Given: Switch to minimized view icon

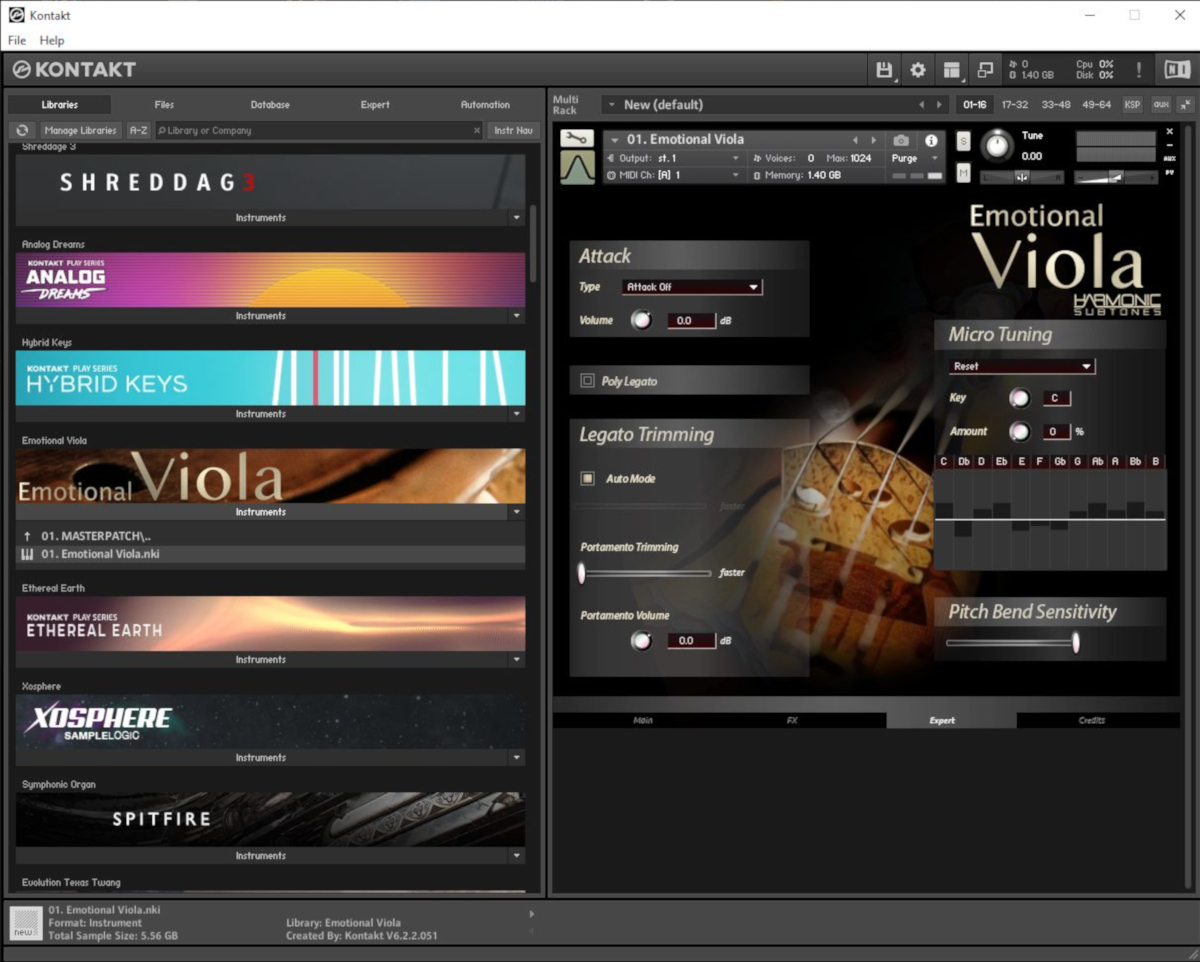Looking at the screenshot, I should [x=985, y=70].
